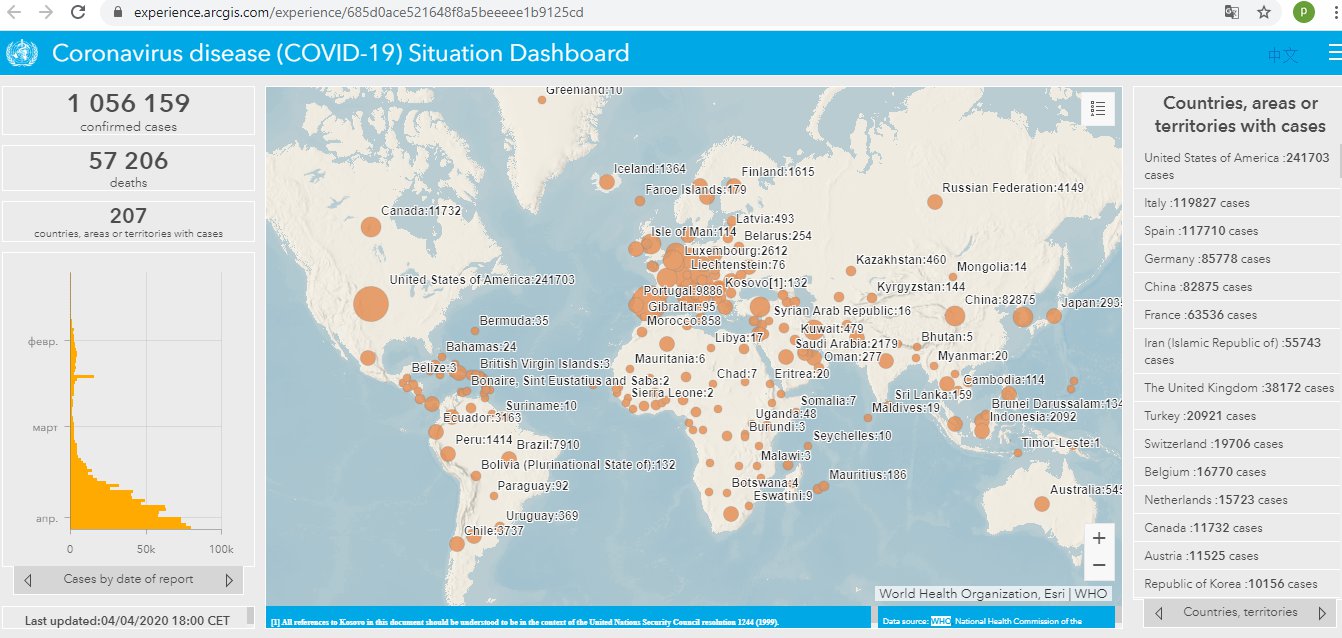Show previous chart in Cases by date panel
The image size is (1342, 638).
tap(28, 579)
